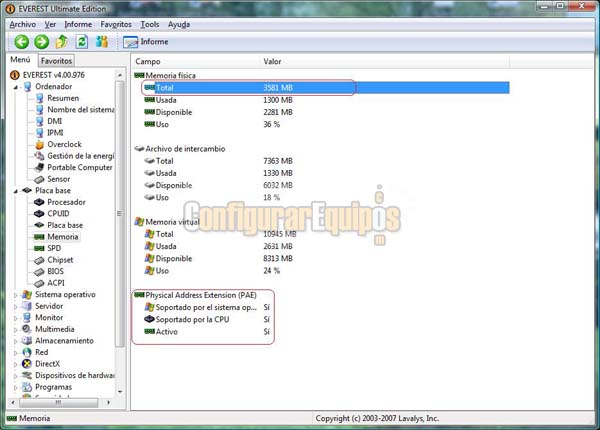Select Memoria física Usada 1300 MB row
The height and width of the screenshot is (430, 600).
tap(218, 100)
